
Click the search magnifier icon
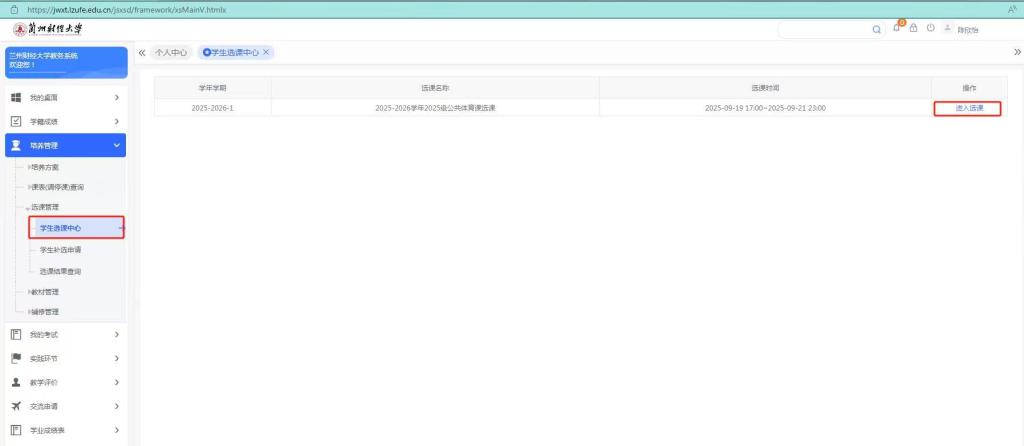(877, 29)
